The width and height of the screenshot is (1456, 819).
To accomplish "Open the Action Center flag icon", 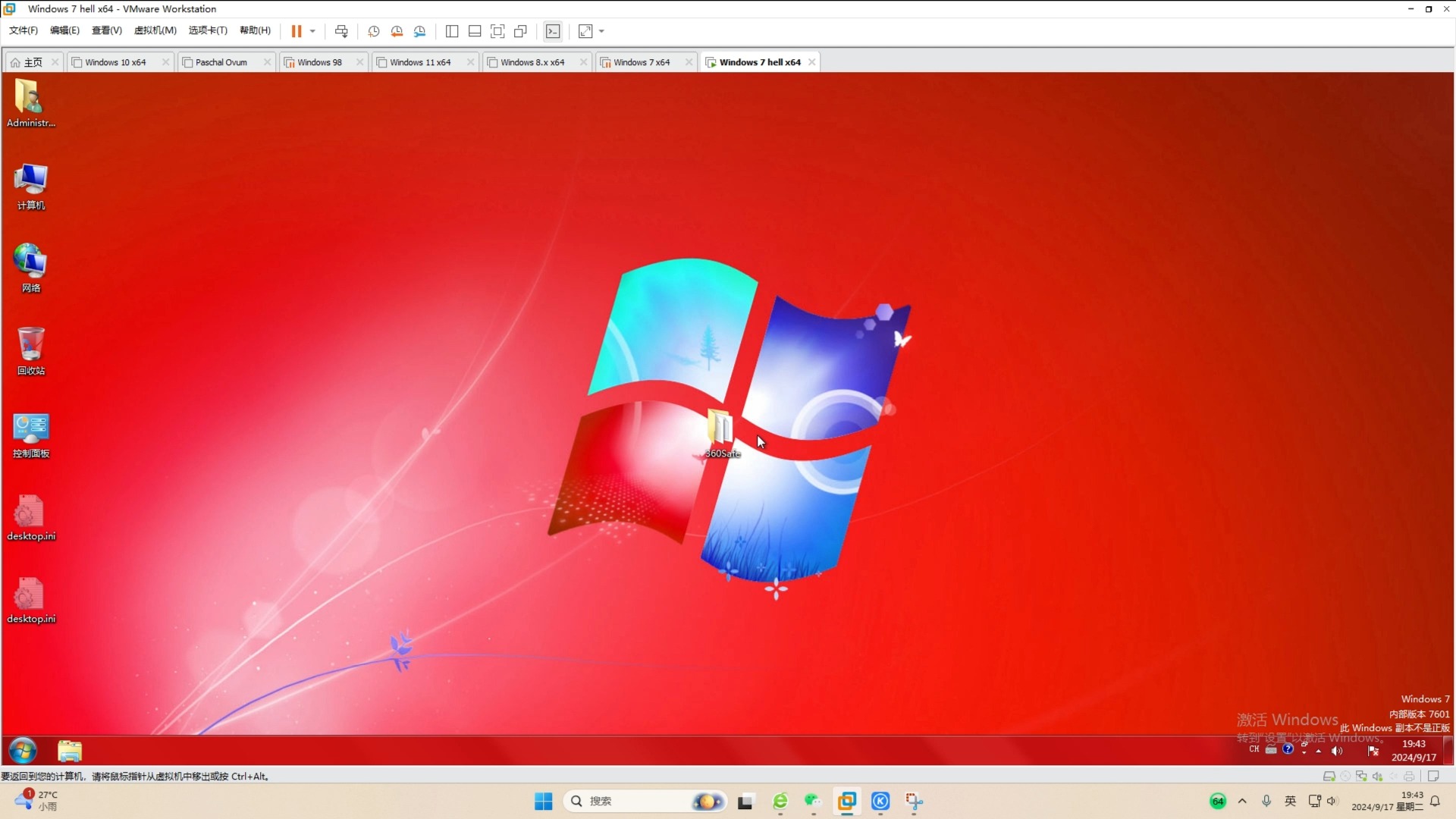I will point(1373,751).
